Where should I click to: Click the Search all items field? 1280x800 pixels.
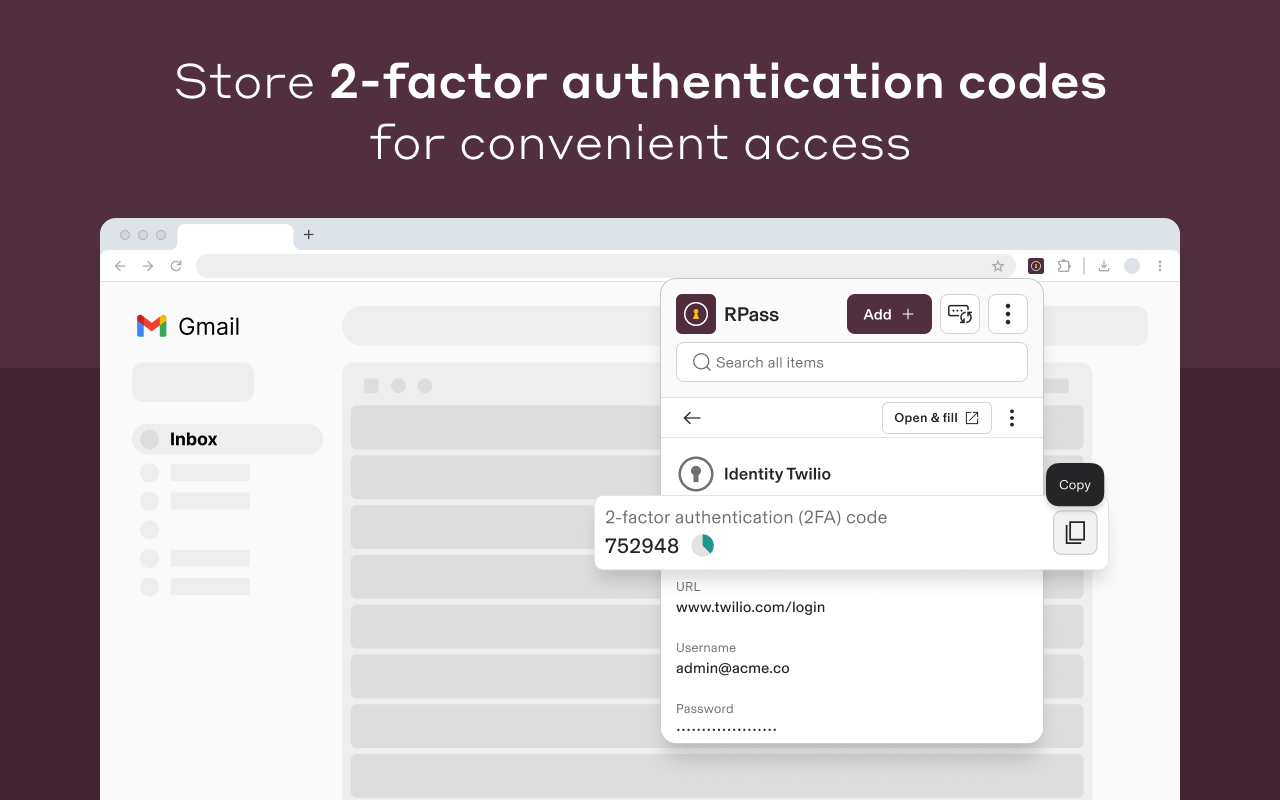pyautogui.click(x=852, y=362)
